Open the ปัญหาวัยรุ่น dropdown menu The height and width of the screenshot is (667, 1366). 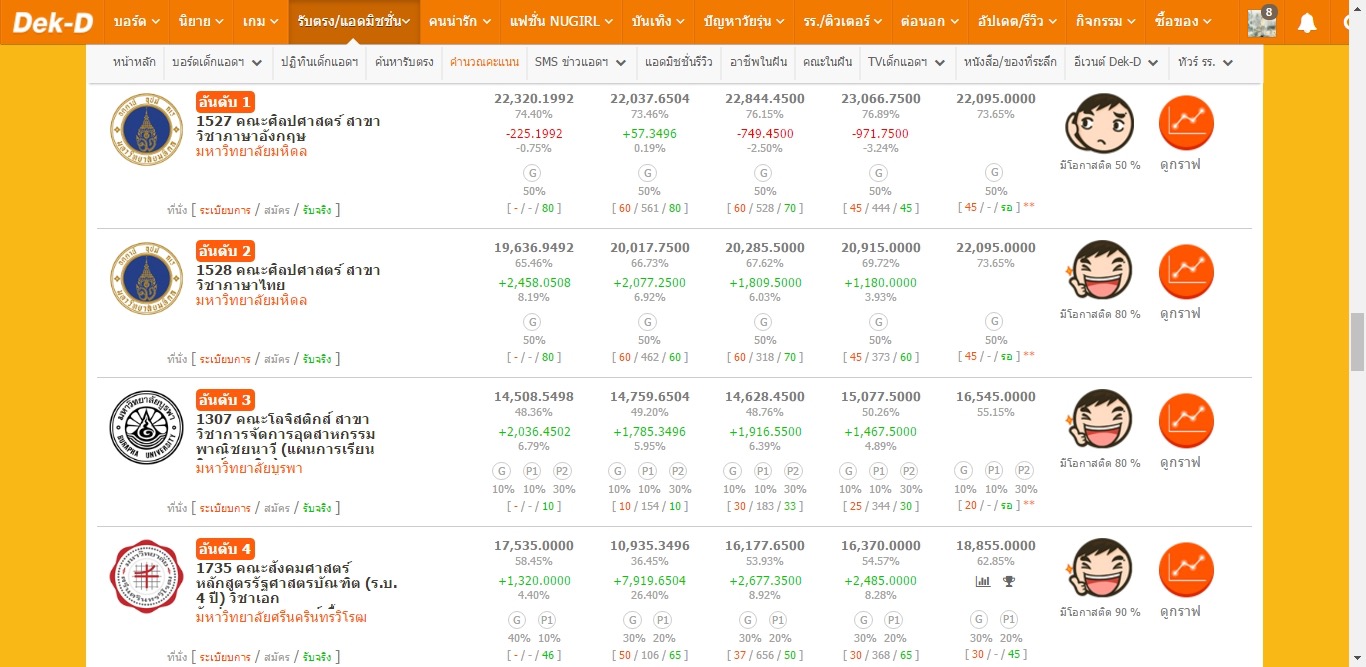pos(745,21)
